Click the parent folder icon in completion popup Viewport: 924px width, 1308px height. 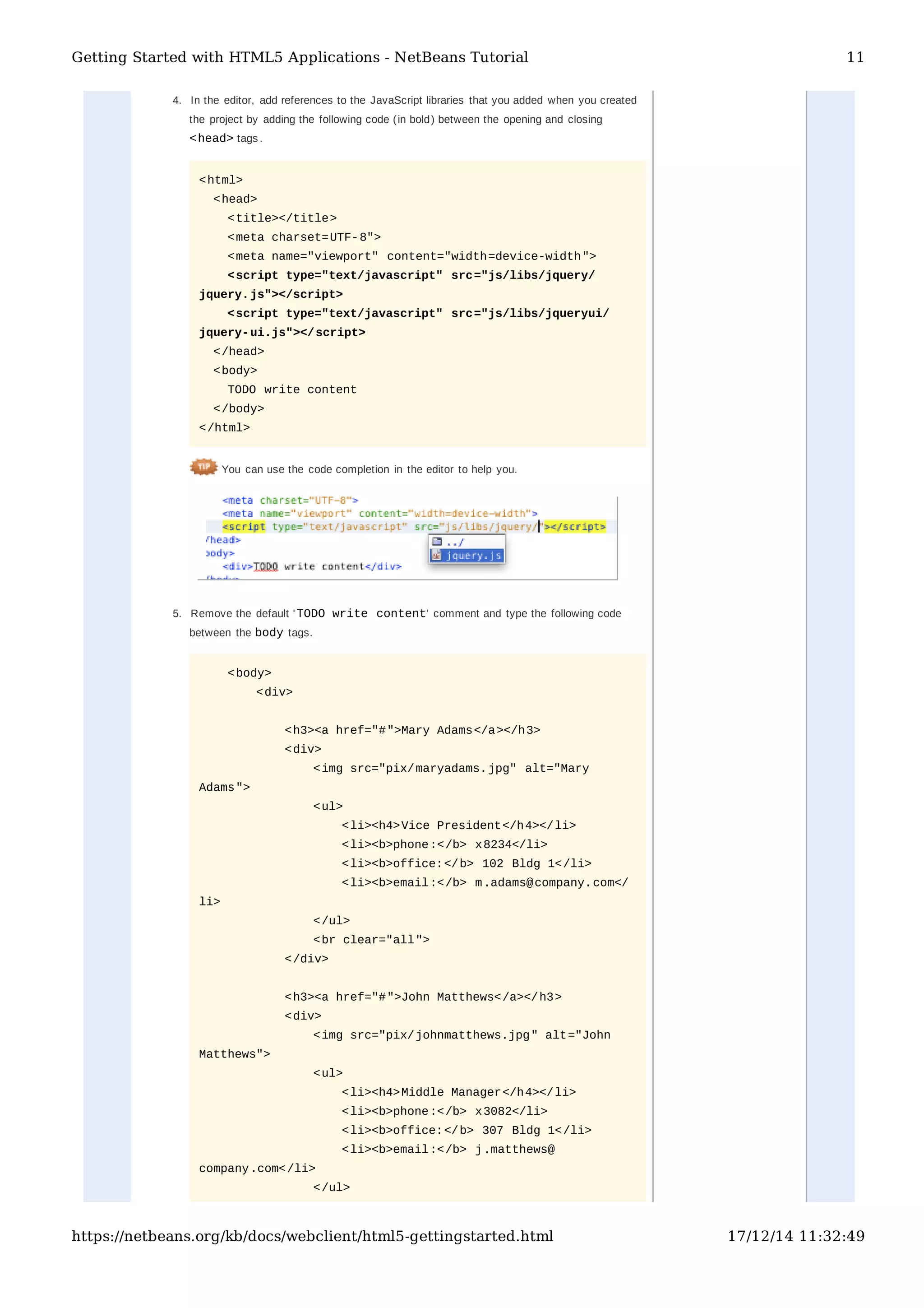coord(437,541)
